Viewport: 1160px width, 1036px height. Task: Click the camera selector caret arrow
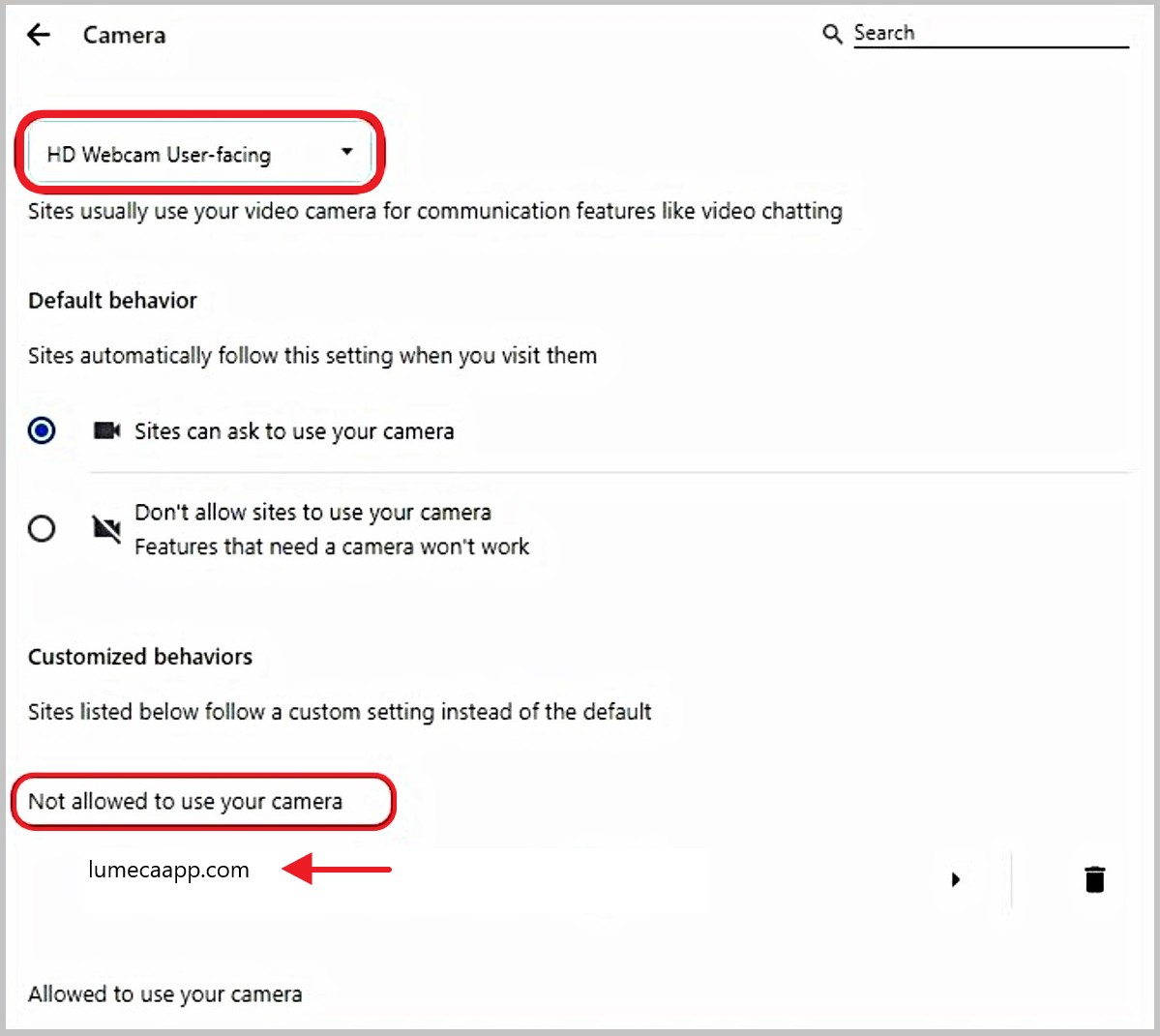(346, 152)
